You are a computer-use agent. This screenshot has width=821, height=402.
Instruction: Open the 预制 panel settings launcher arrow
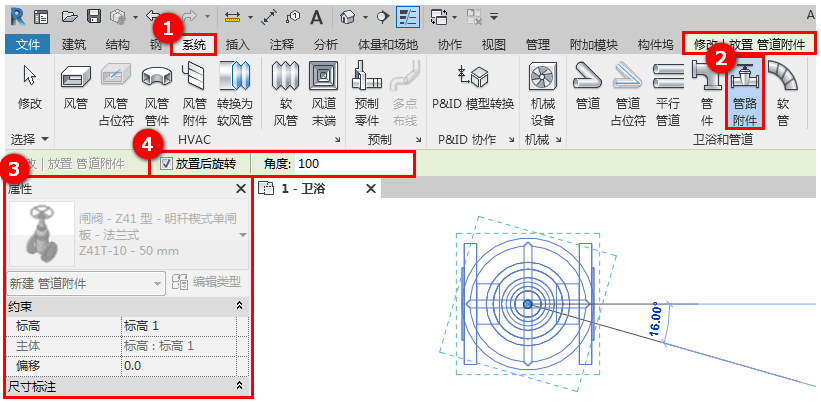(418, 140)
